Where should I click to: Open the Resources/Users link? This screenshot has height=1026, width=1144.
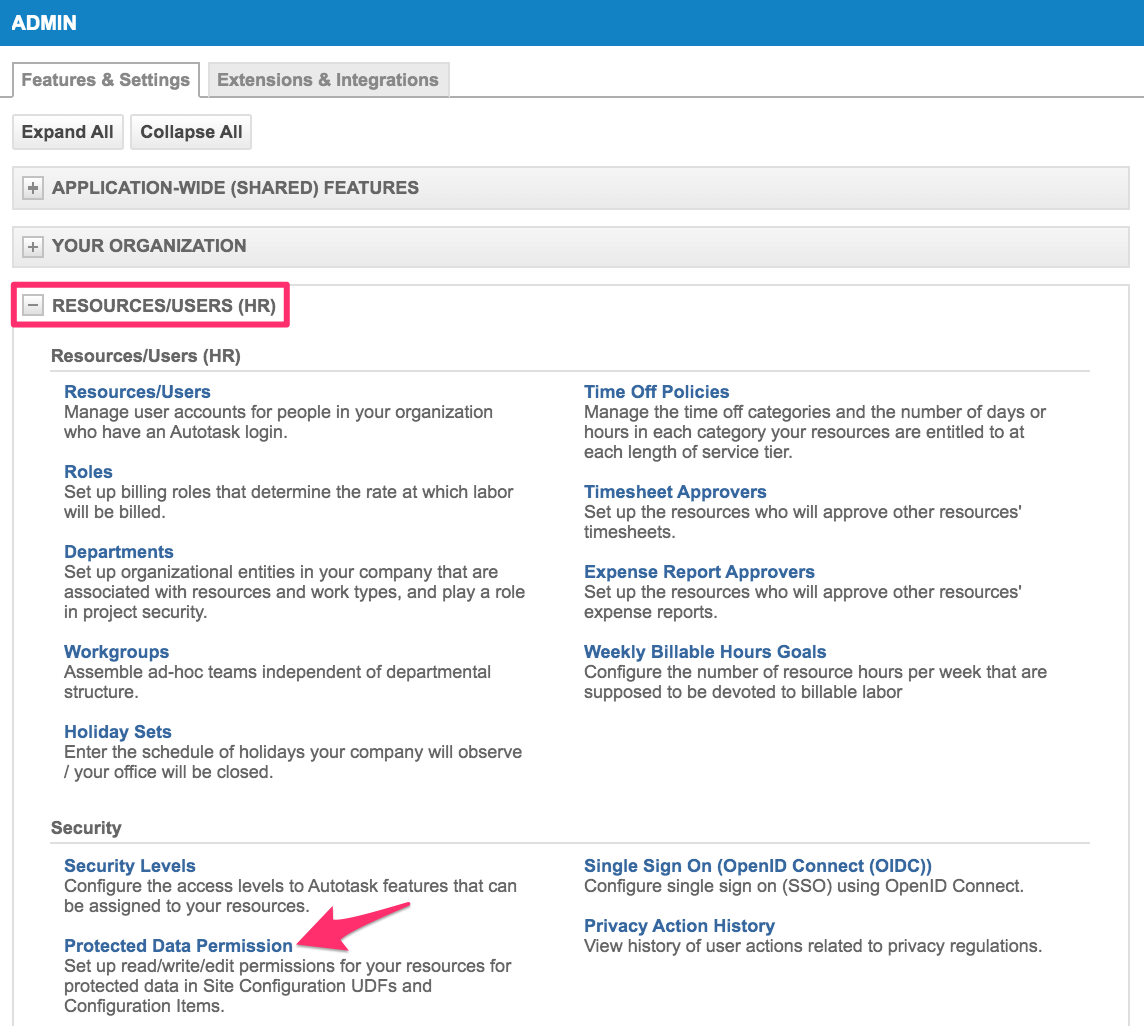point(137,392)
